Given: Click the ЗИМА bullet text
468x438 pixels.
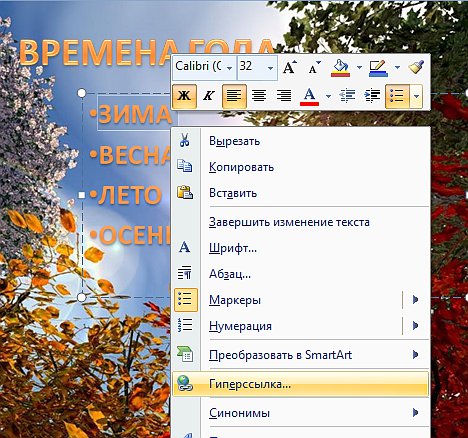Looking at the screenshot, I should tap(135, 114).
